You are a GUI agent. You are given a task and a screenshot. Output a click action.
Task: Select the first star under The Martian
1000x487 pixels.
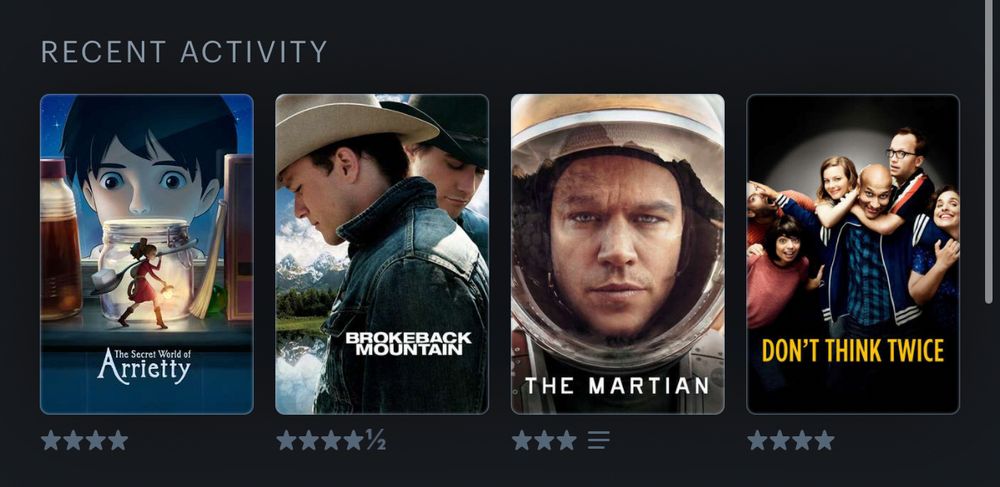[522, 440]
